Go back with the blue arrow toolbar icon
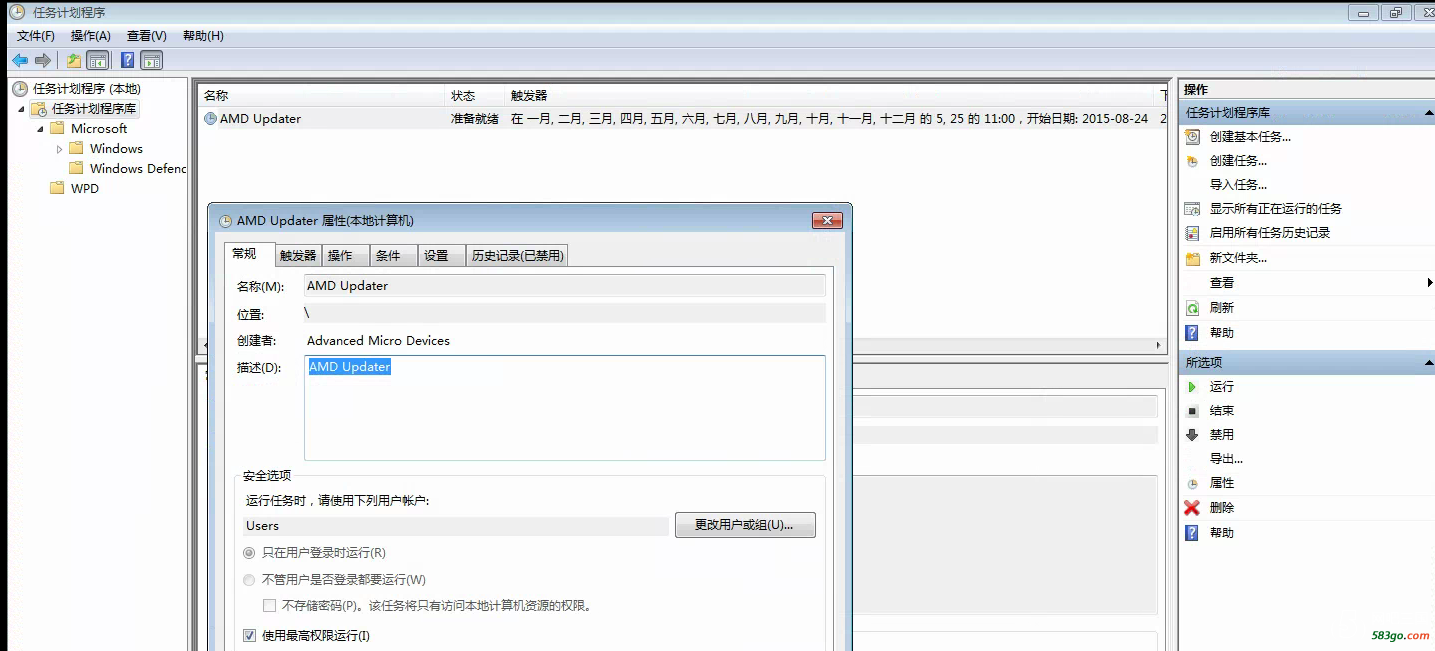Screen dimensions: 1435x651 pyautogui.click(x=19, y=60)
